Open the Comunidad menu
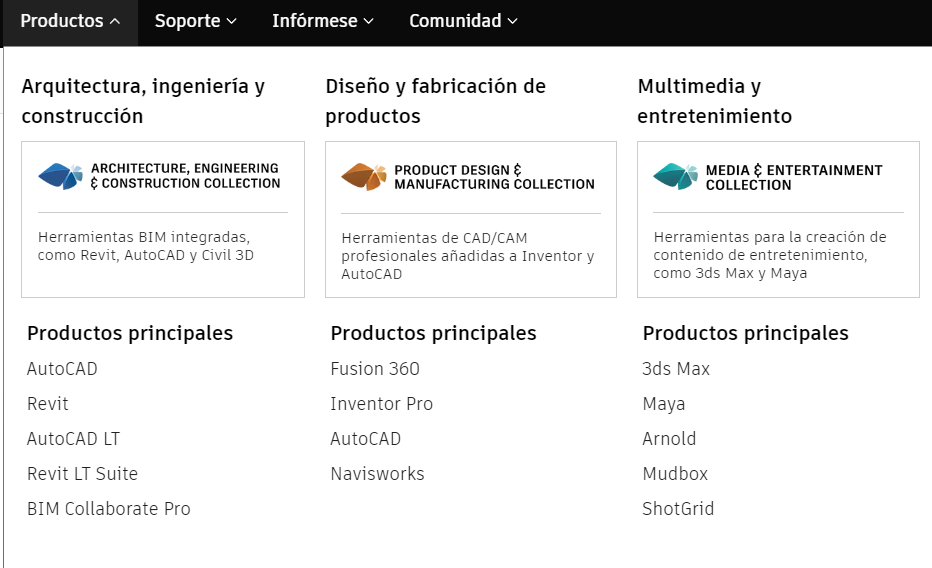 (x=463, y=21)
